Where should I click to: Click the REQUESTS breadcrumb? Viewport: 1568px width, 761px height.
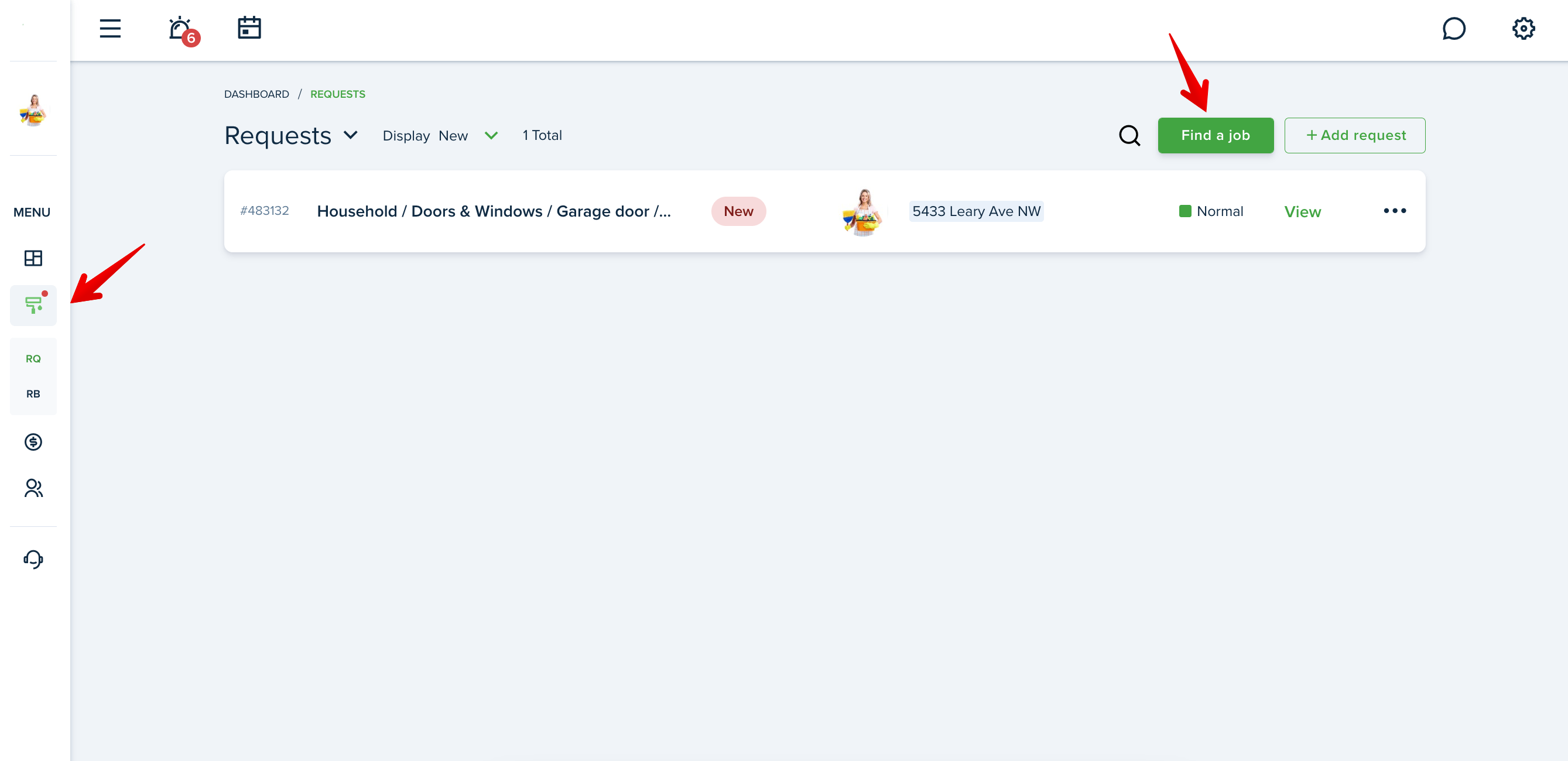pos(338,94)
